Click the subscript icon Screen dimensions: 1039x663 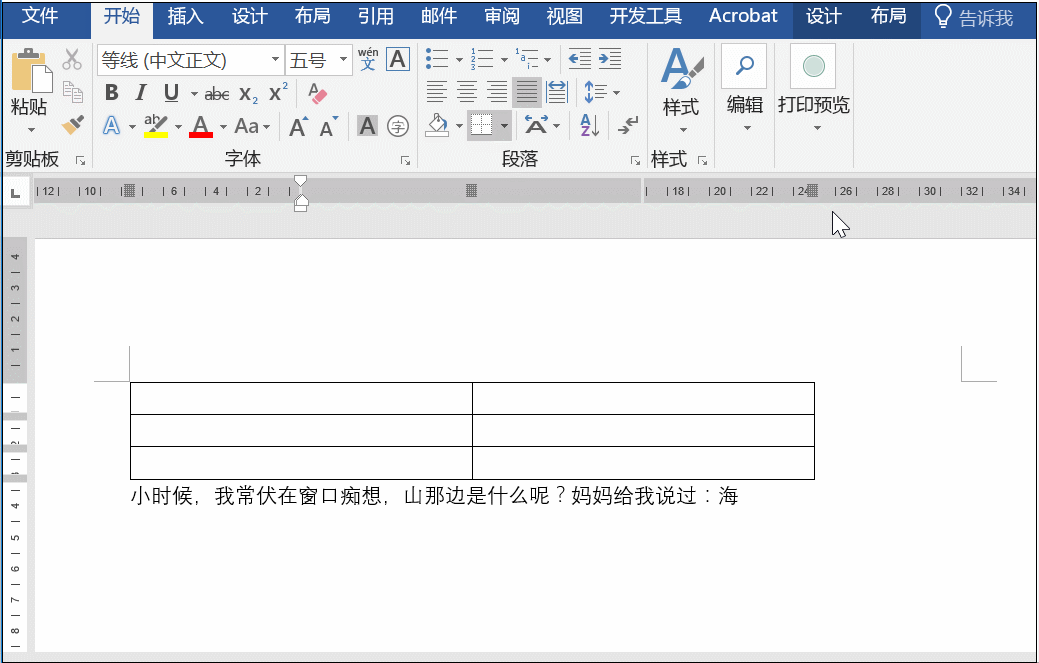(x=246, y=93)
